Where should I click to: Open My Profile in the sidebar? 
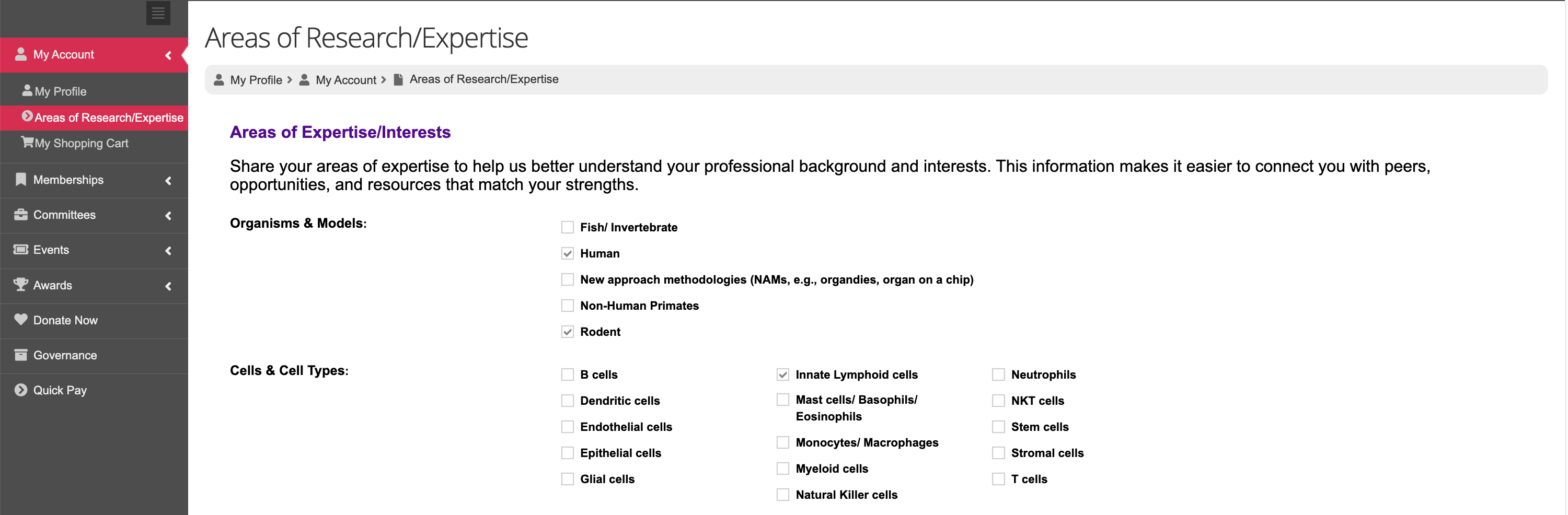(60, 91)
